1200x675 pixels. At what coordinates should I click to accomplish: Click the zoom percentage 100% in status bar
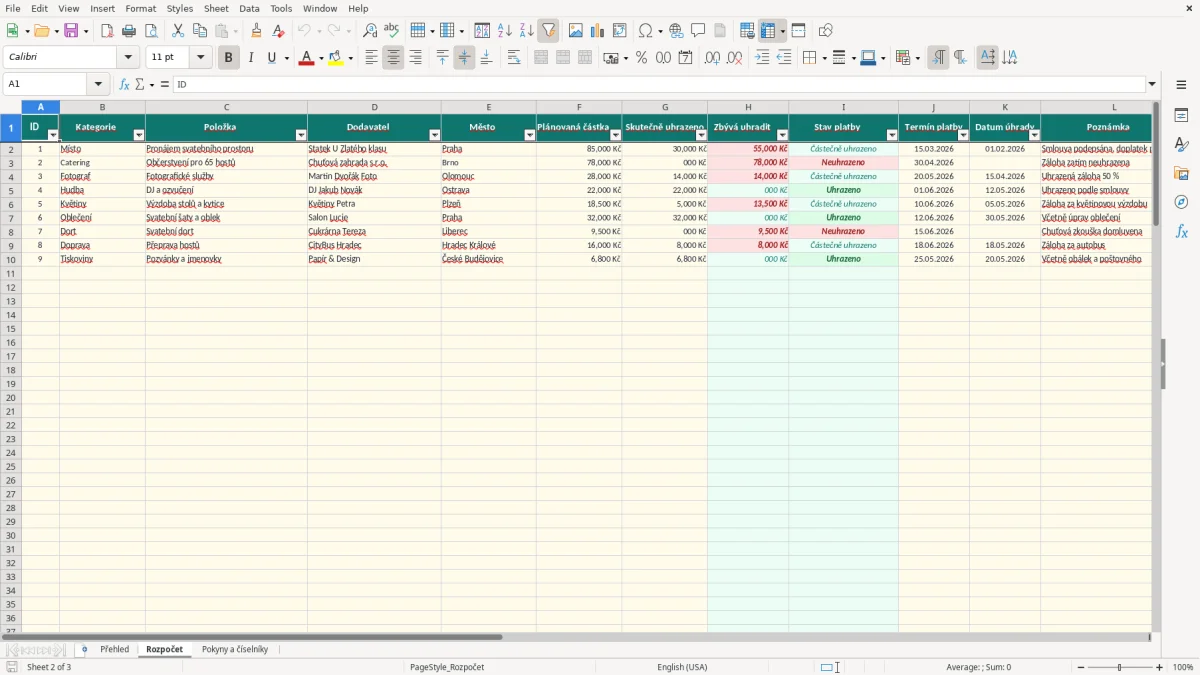coord(1183,667)
